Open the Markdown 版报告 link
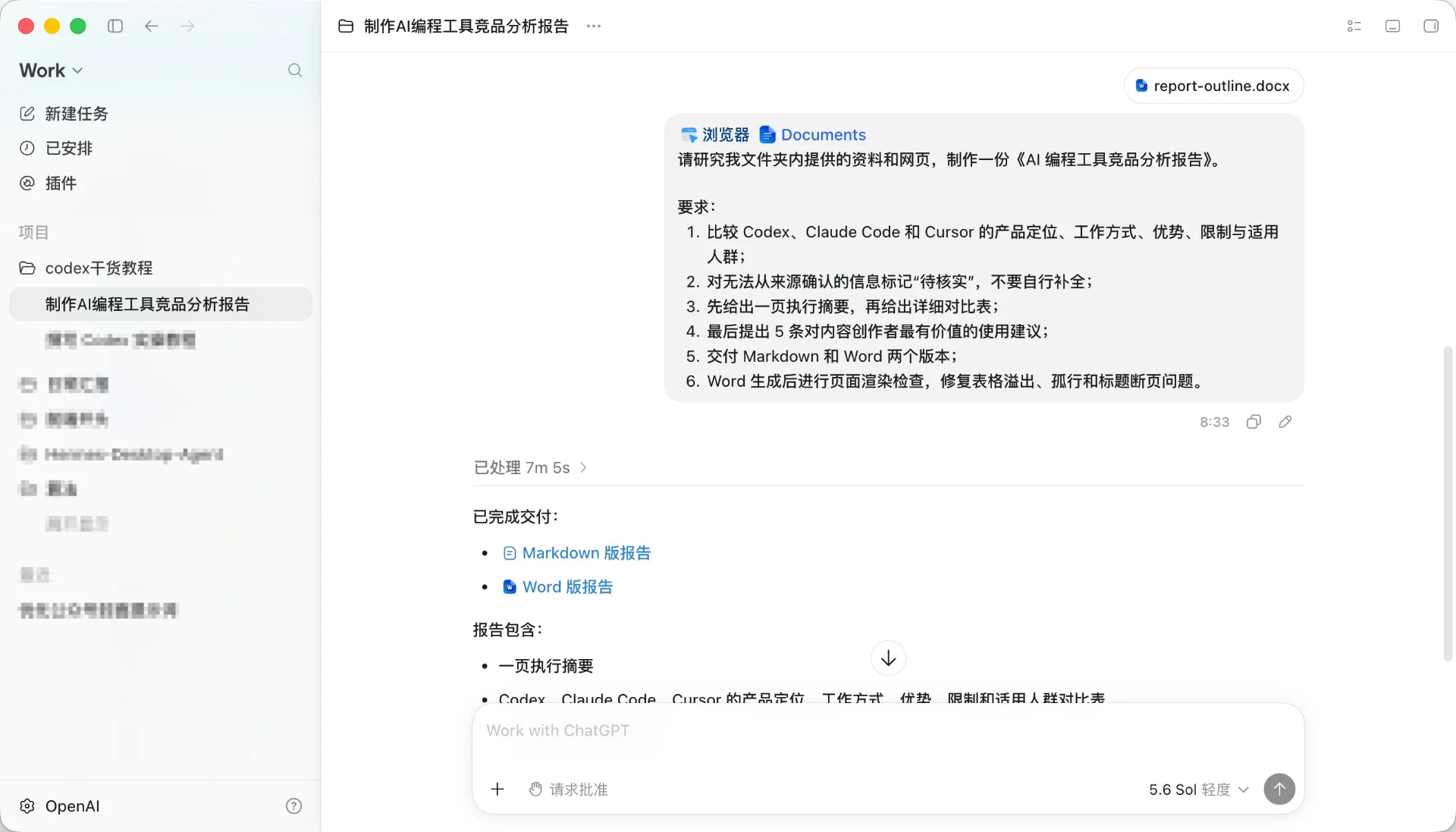Image resolution: width=1456 pixels, height=832 pixels. [x=577, y=554]
